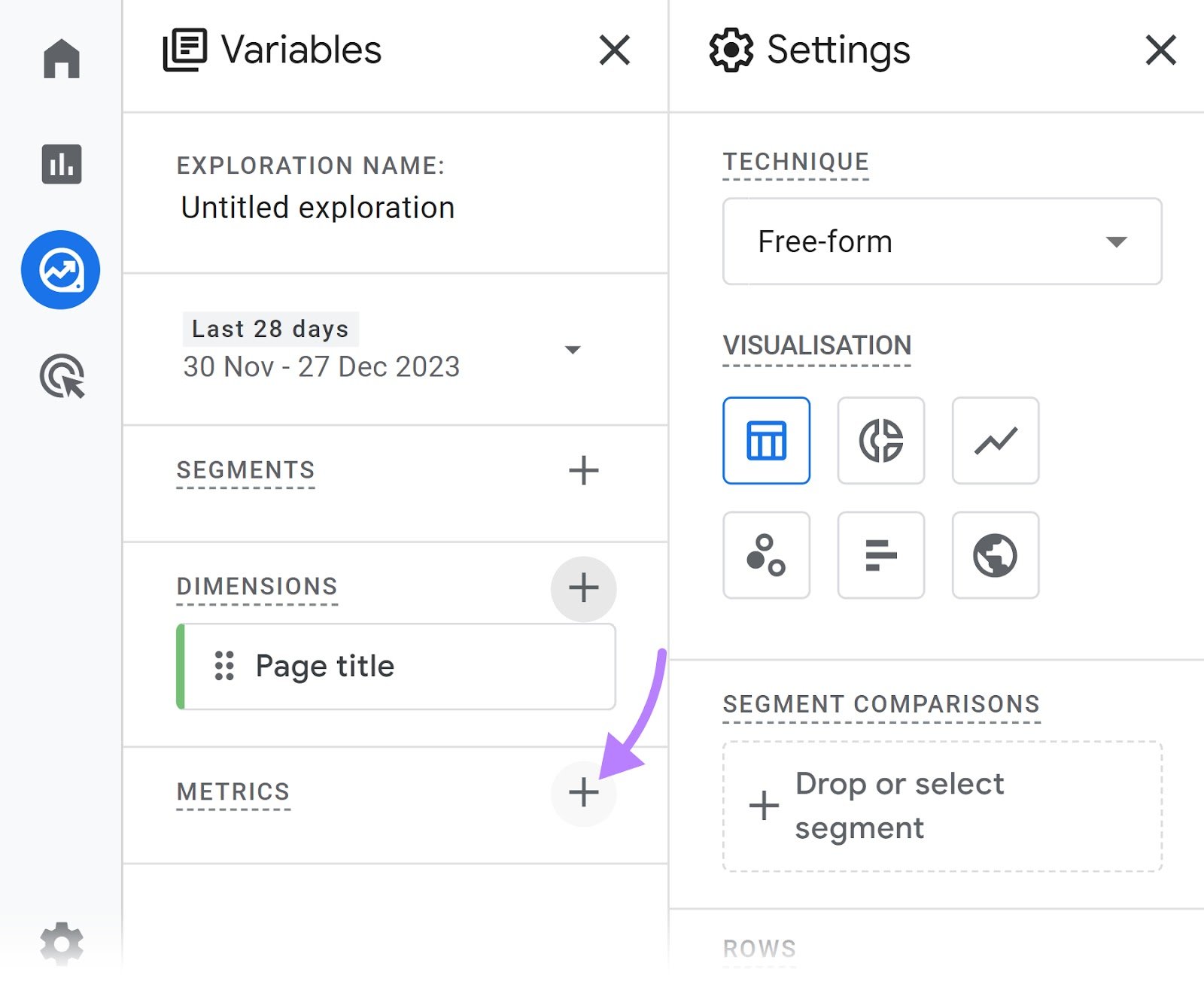Image resolution: width=1204 pixels, height=984 pixels.
Task: Toggle the table visualisation option
Action: point(766,441)
